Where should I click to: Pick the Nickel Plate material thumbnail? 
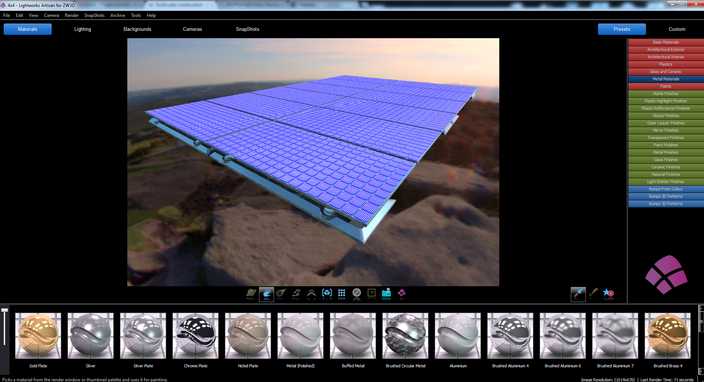(x=248, y=336)
